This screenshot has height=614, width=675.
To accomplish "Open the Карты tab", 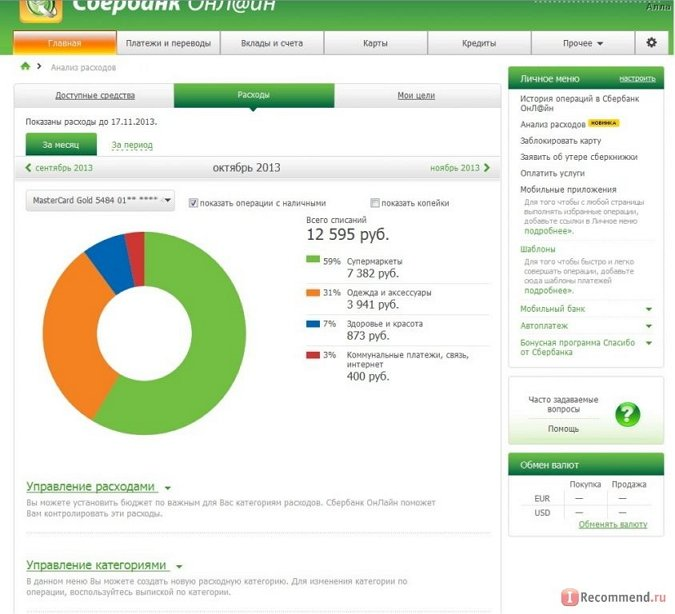I will point(375,43).
